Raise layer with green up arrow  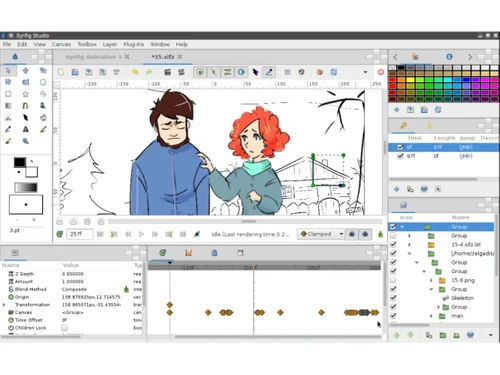click(397, 335)
